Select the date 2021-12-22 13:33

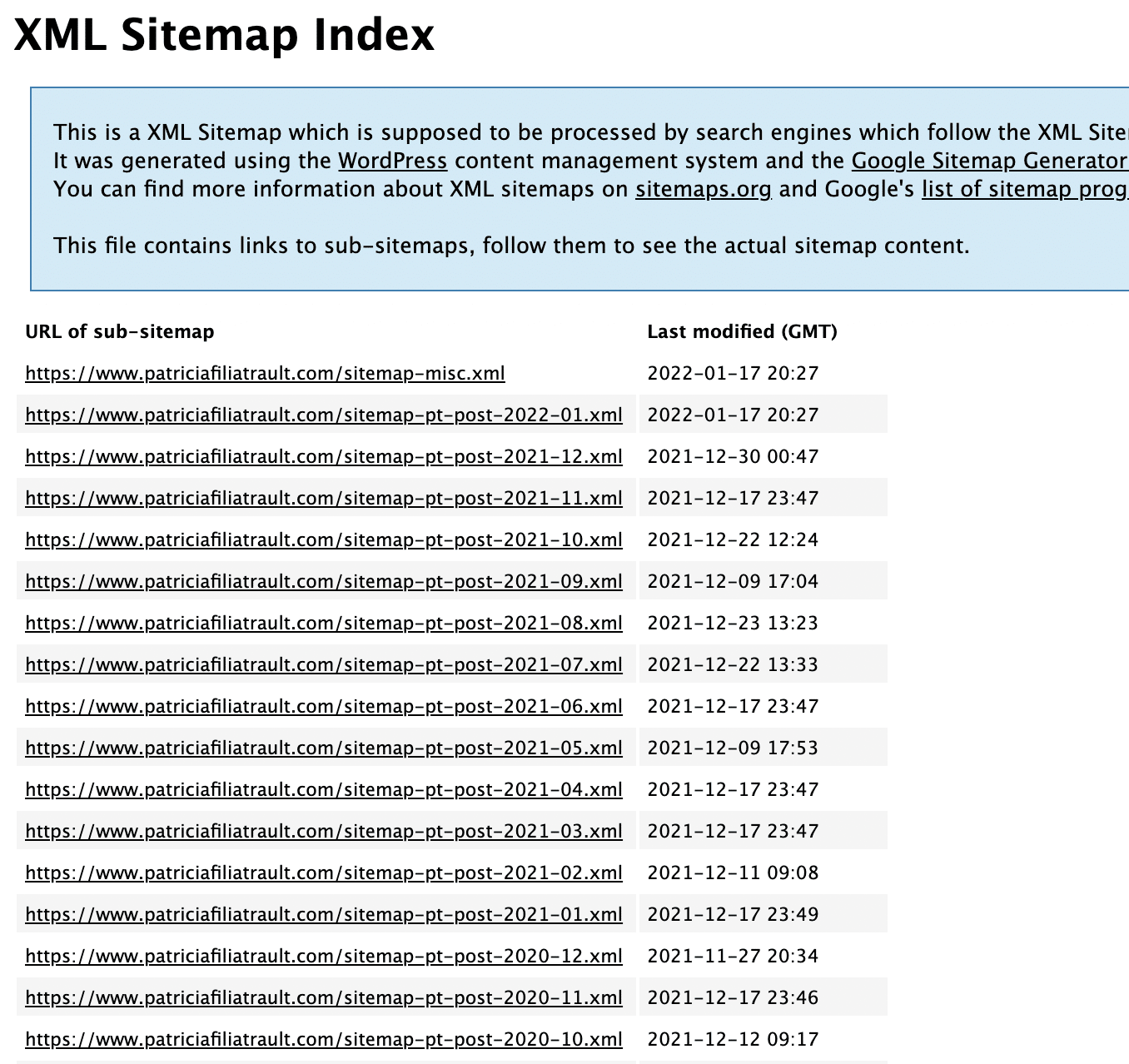pyautogui.click(x=734, y=664)
